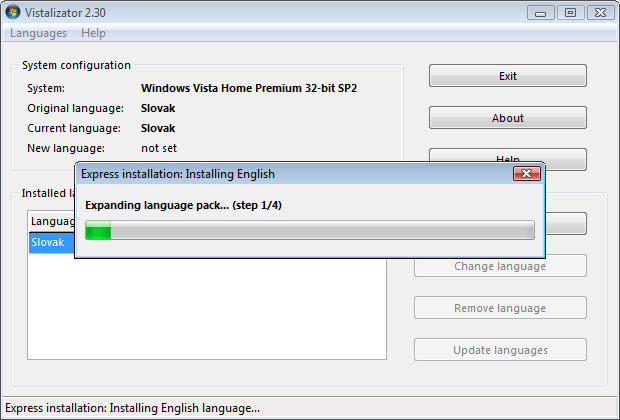Screen dimensions: 620x420
Task: Click empty area of installed languages list
Action: tap(200, 310)
